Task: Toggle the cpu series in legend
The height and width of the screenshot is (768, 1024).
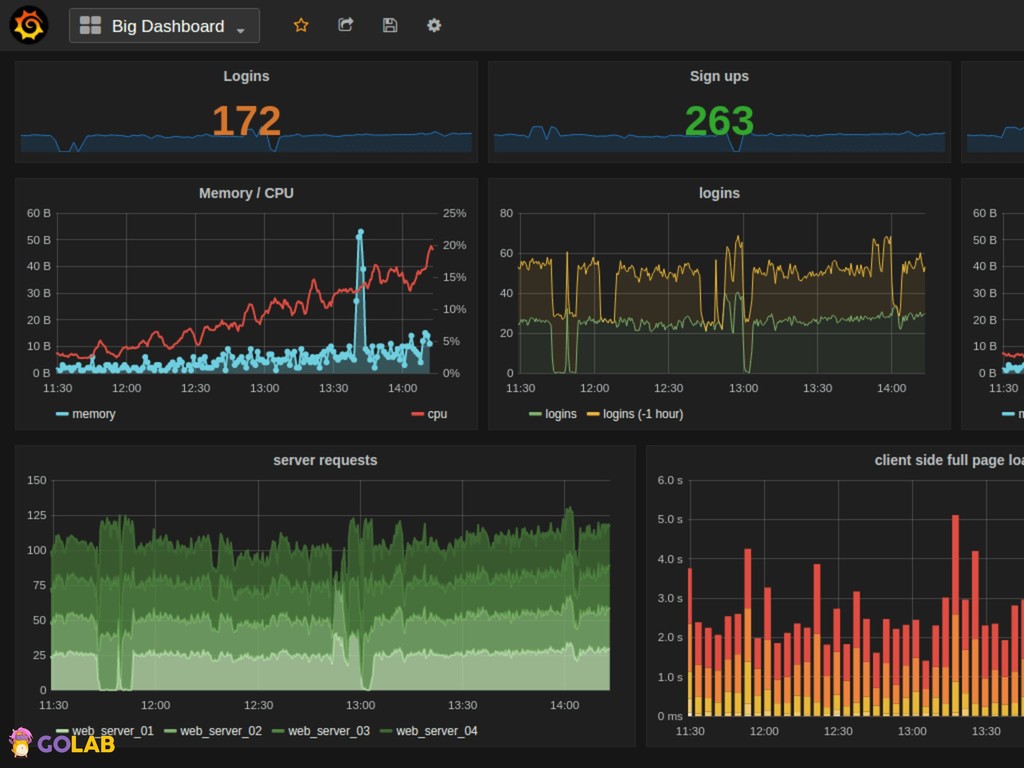Action: pos(437,414)
